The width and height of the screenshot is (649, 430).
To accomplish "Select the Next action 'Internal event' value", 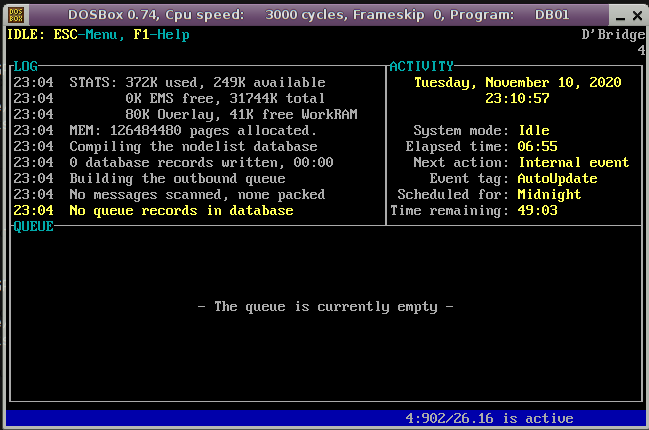I will point(573,162).
